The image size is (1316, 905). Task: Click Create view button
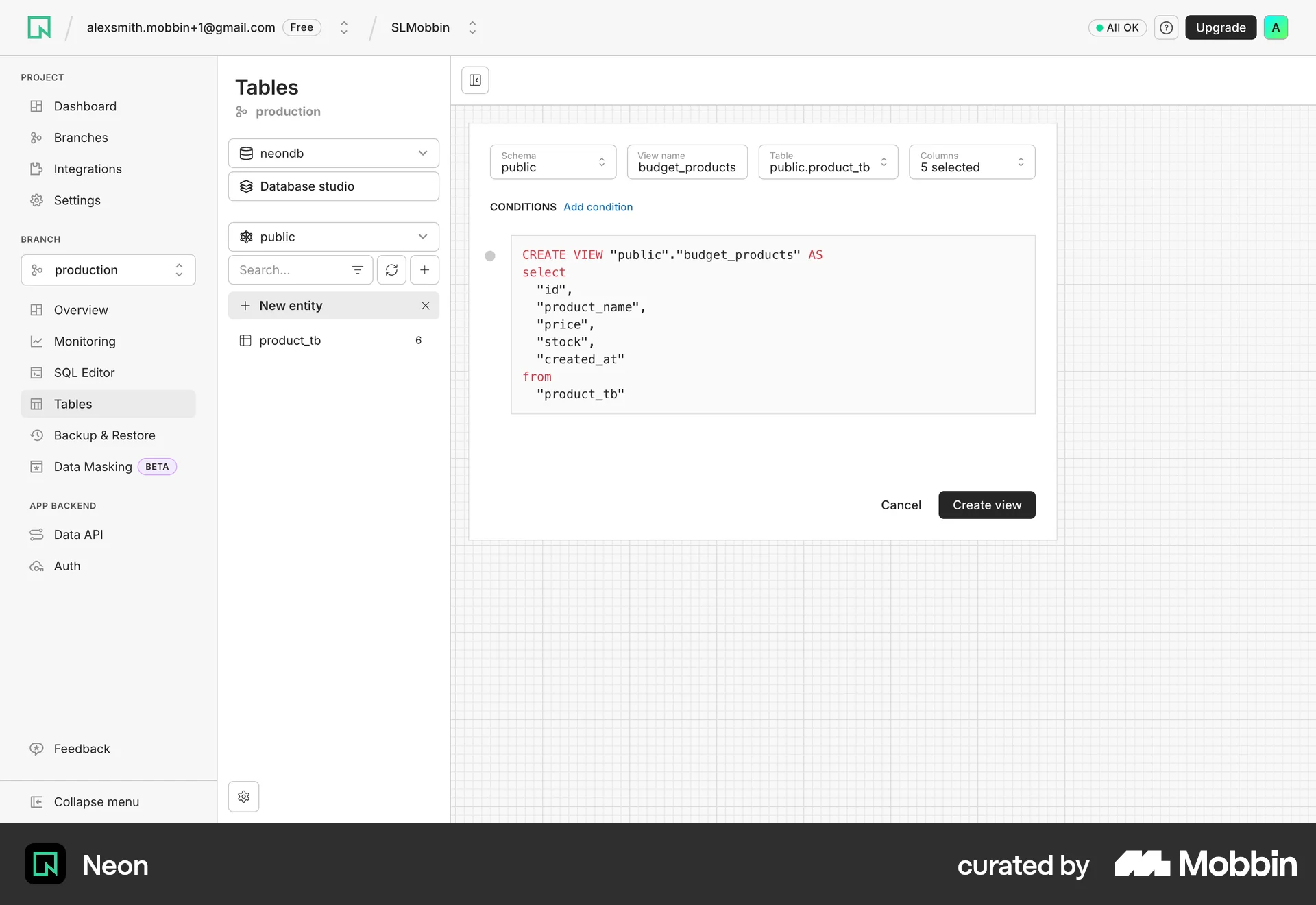[987, 505]
